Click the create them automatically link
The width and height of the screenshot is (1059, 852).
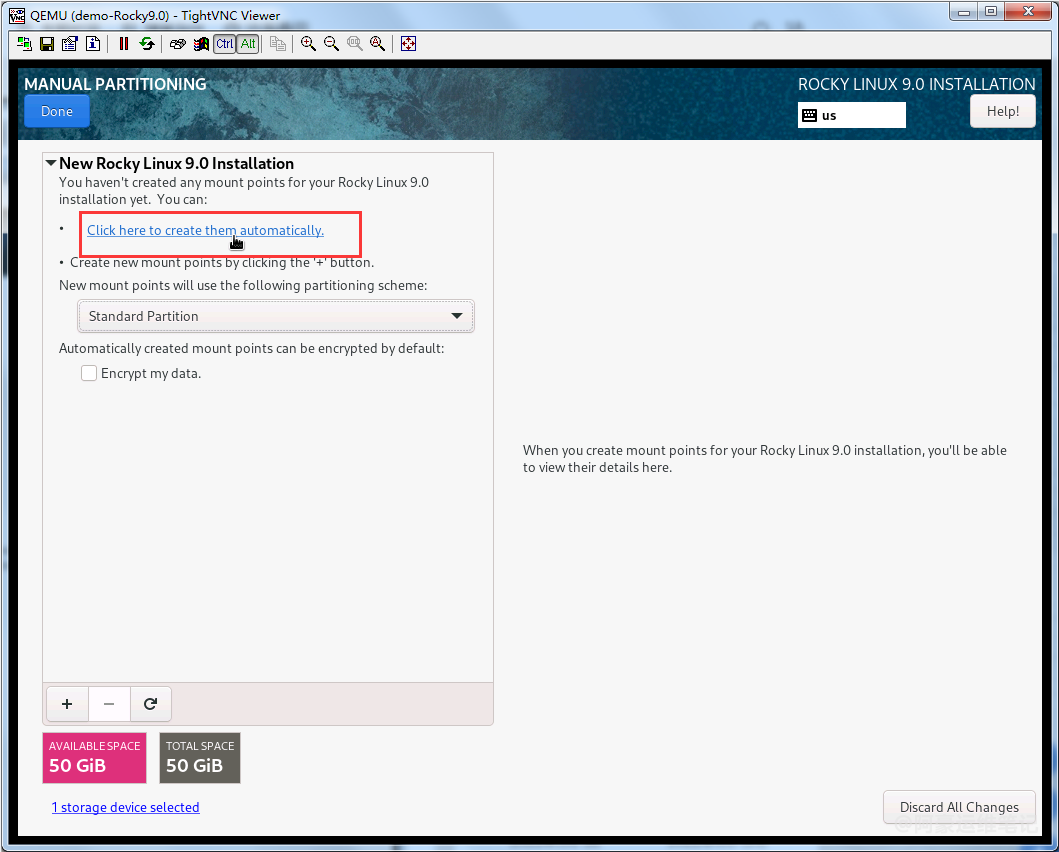[205, 230]
